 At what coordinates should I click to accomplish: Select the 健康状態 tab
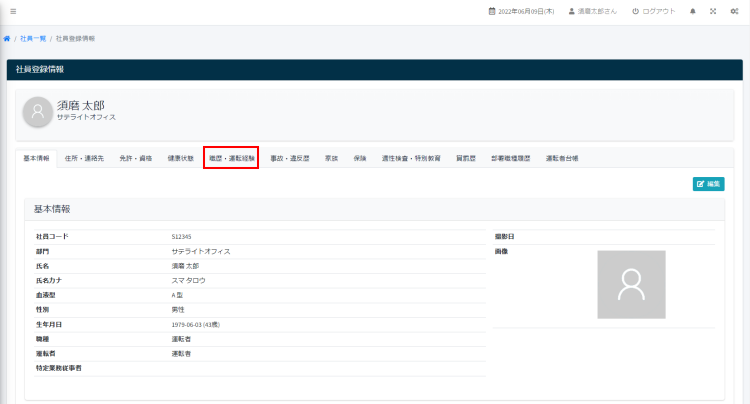(181, 158)
